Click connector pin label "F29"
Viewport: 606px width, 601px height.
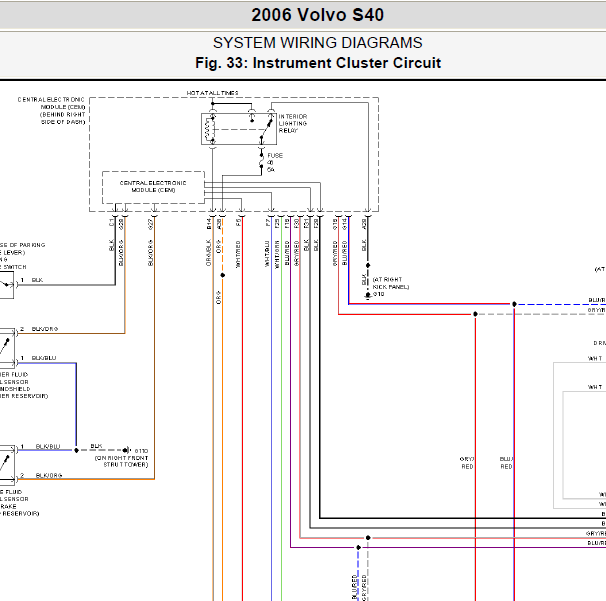[x=316, y=223]
